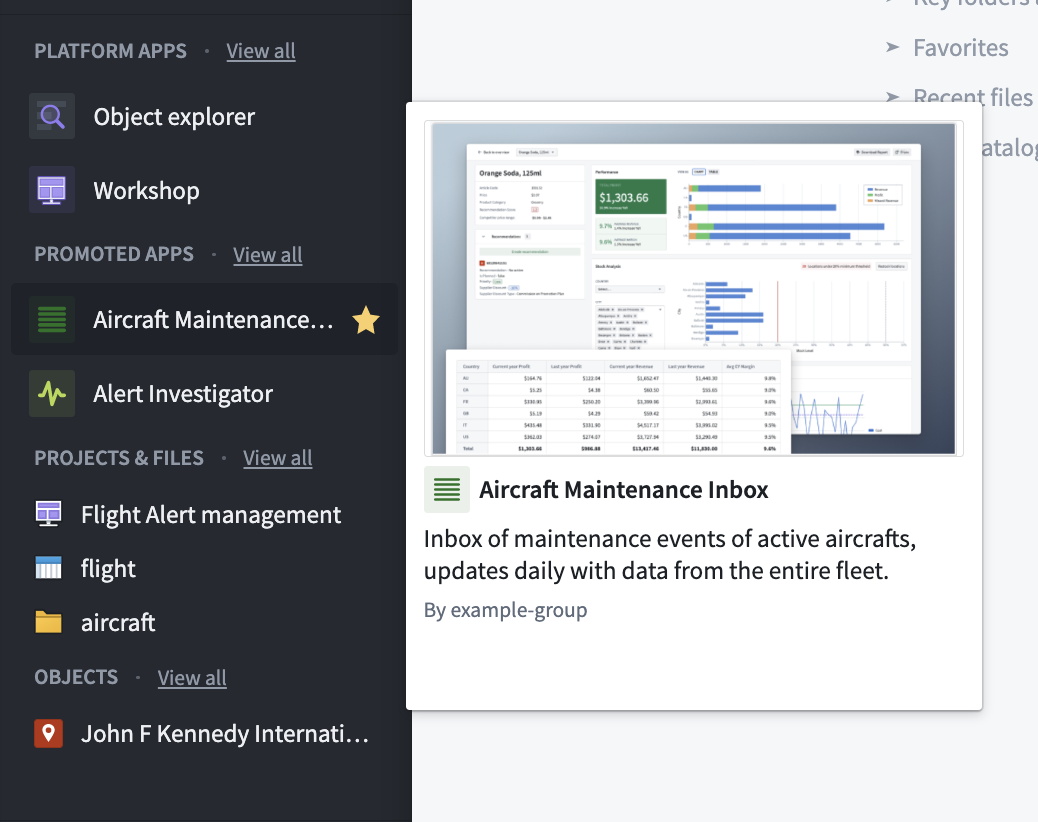The width and height of the screenshot is (1038, 822).
Task: Open the Object explorer magnifier icon
Action: 52,116
